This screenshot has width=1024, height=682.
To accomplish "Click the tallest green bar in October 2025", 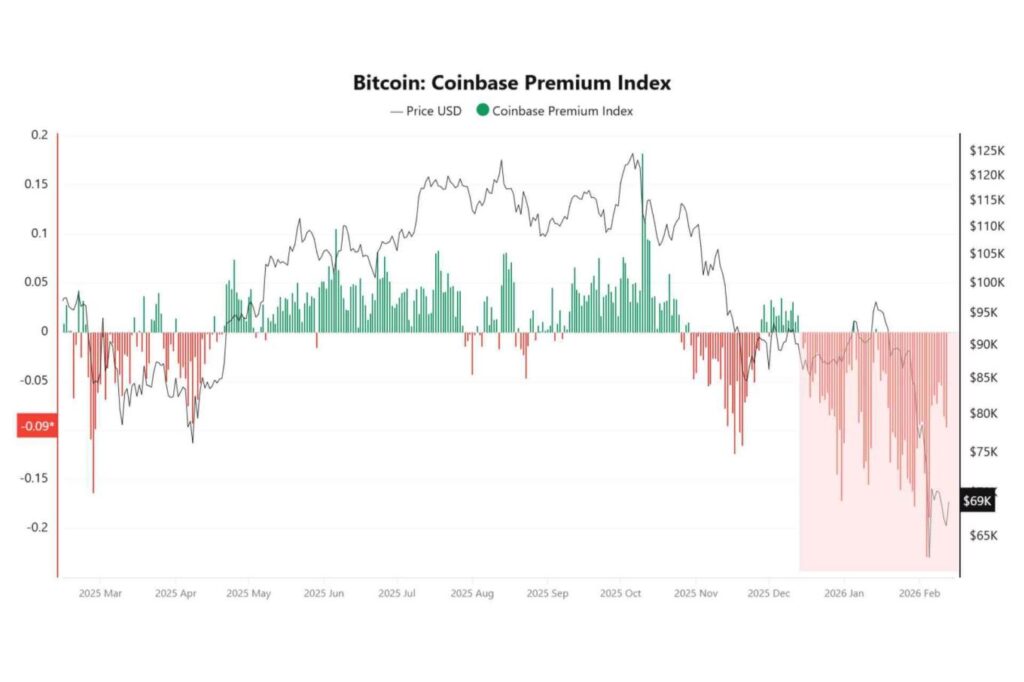I will 642,240.
